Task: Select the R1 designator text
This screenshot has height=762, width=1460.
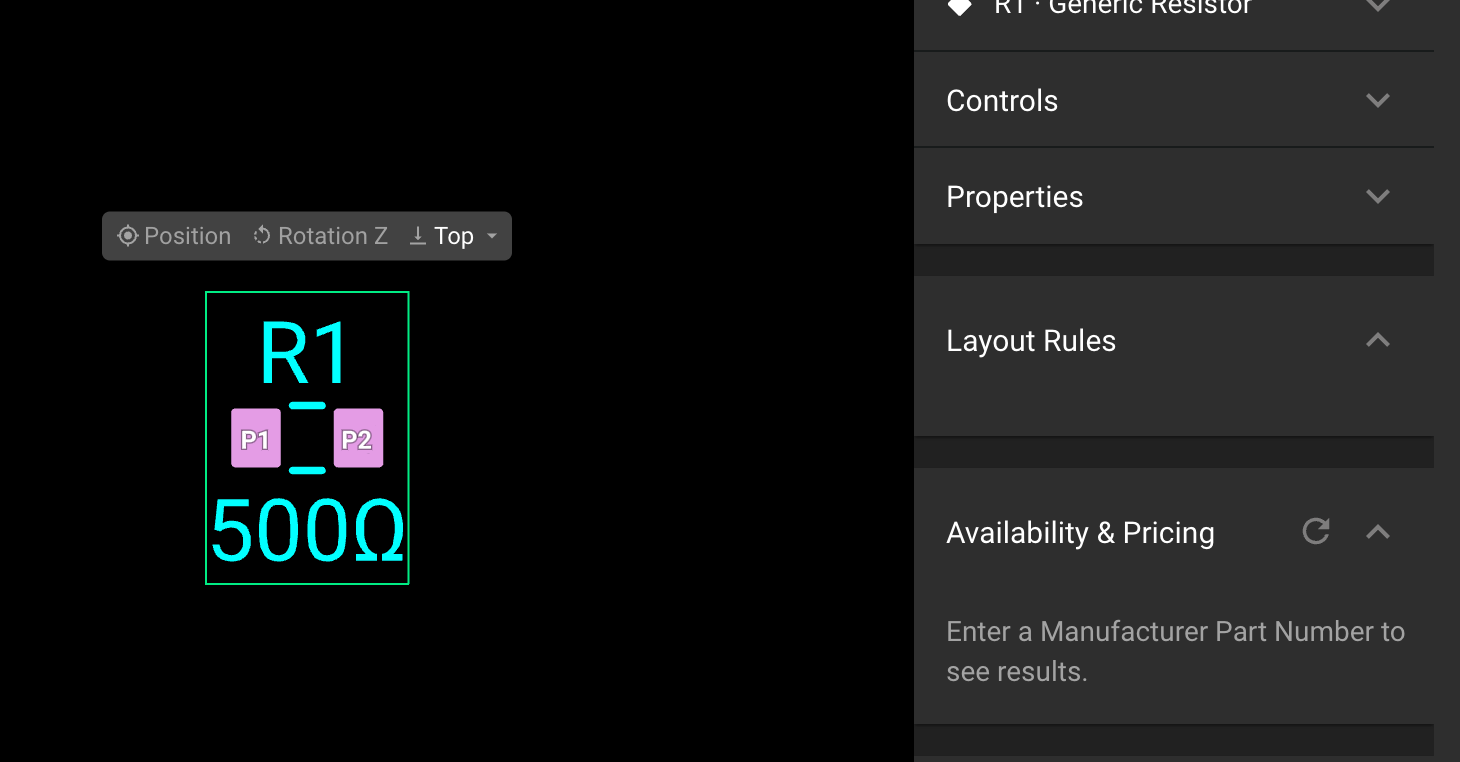Action: click(x=304, y=353)
